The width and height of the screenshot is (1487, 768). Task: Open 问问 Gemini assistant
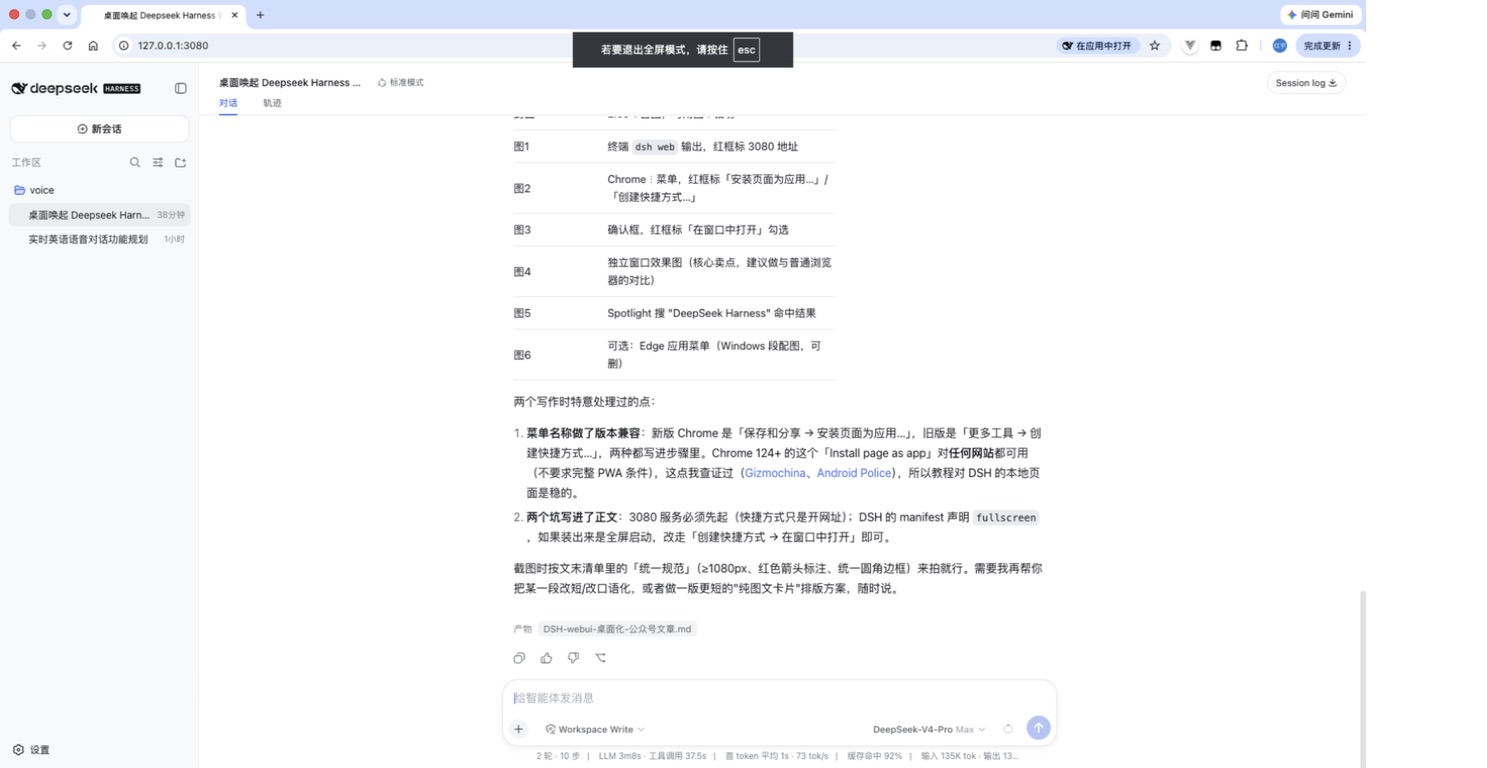click(1320, 15)
